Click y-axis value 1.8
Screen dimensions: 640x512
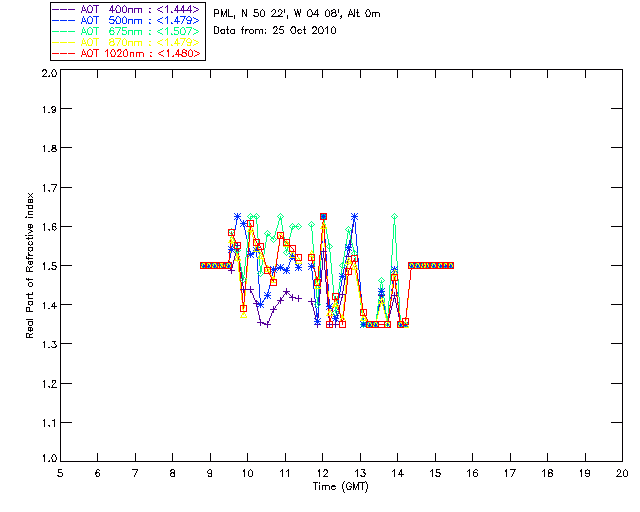[x=49, y=148]
